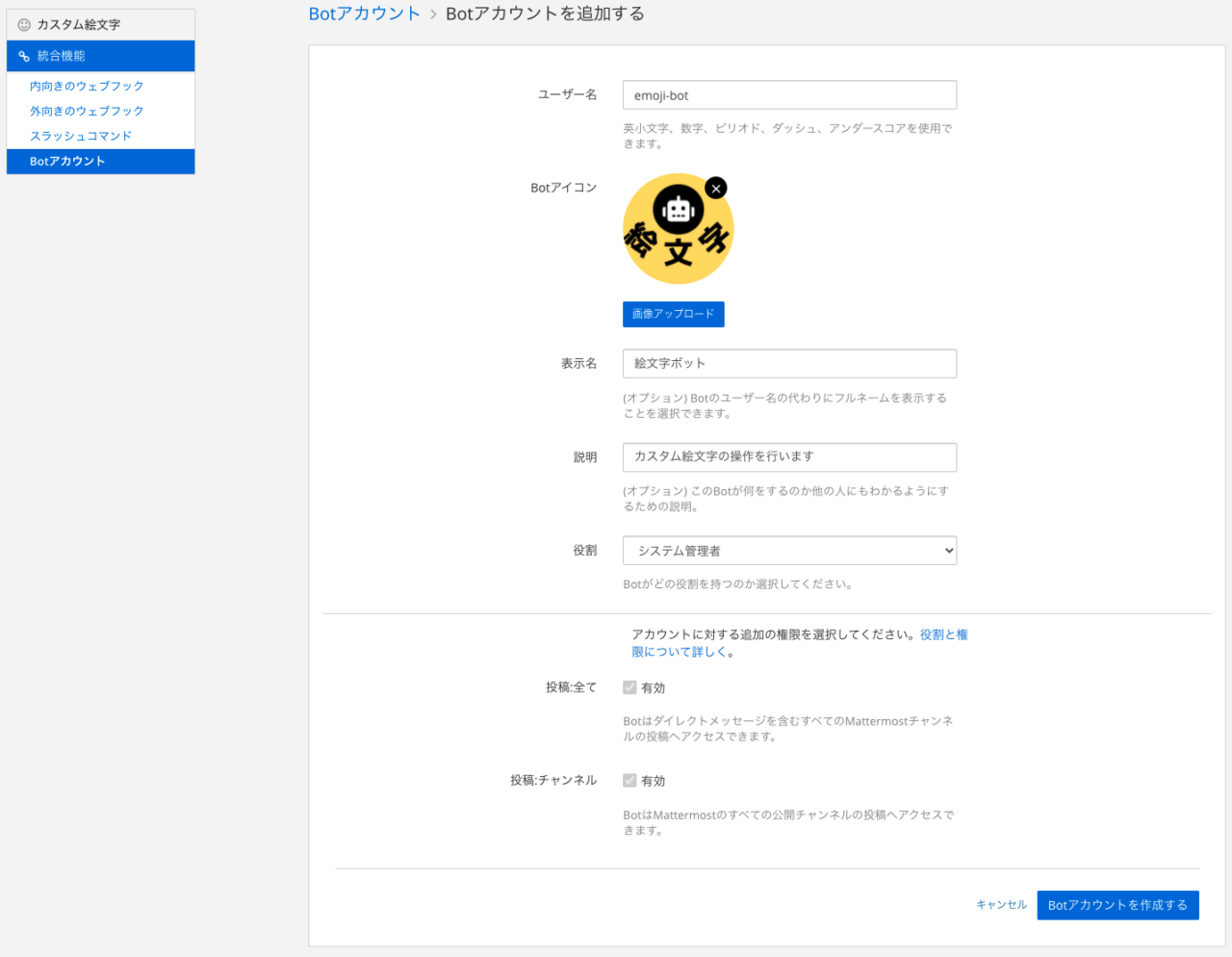The image size is (1232, 957).
Task: Focus the 表示名 input field
Action: click(x=789, y=364)
